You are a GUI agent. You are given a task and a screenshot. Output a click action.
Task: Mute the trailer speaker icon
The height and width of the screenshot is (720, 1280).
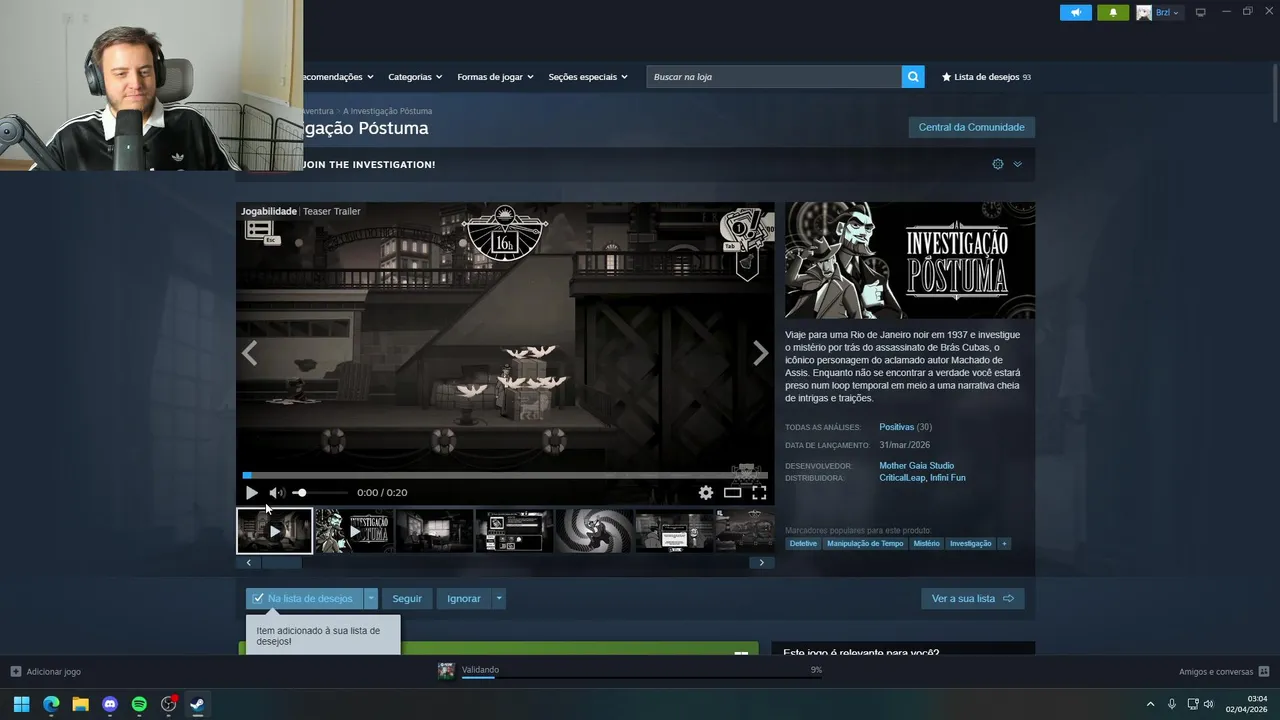click(x=276, y=492)
